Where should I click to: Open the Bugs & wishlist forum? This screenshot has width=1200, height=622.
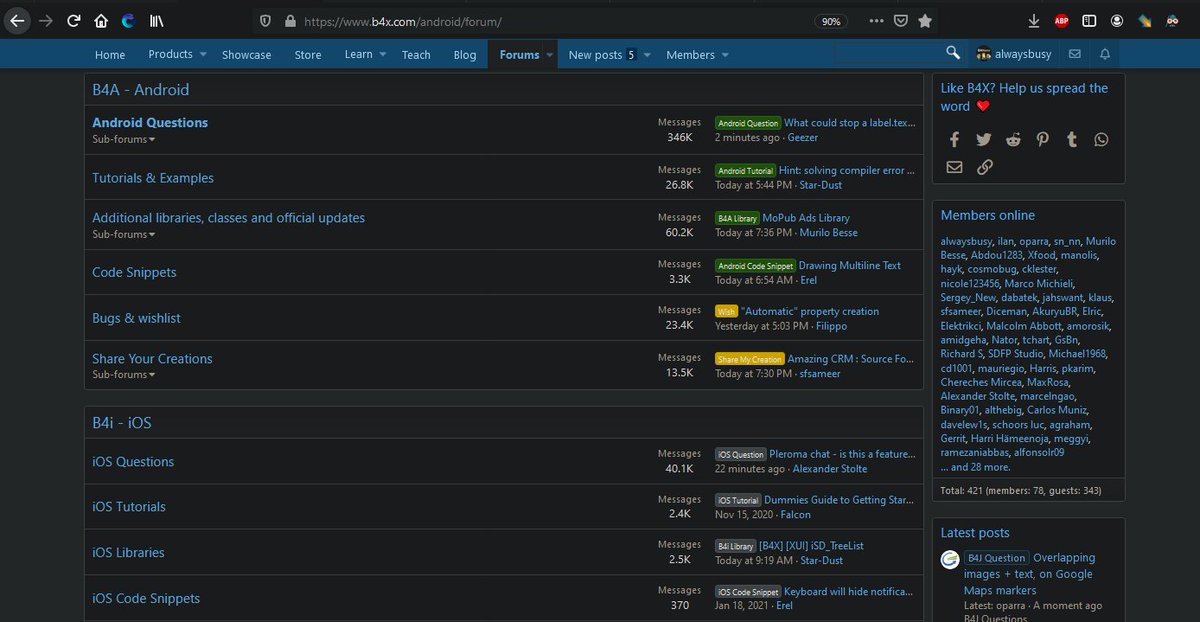[136, 318]
